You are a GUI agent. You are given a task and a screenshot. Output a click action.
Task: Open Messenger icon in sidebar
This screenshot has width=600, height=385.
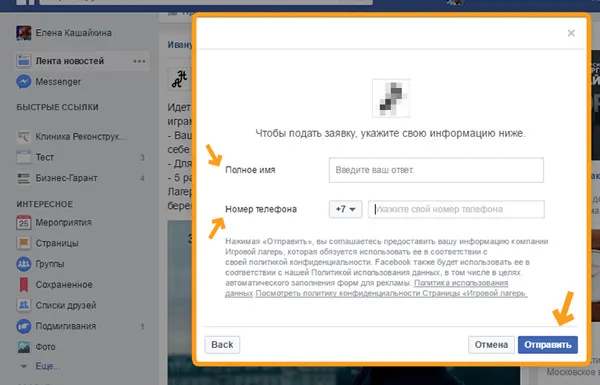pos(24,82)
